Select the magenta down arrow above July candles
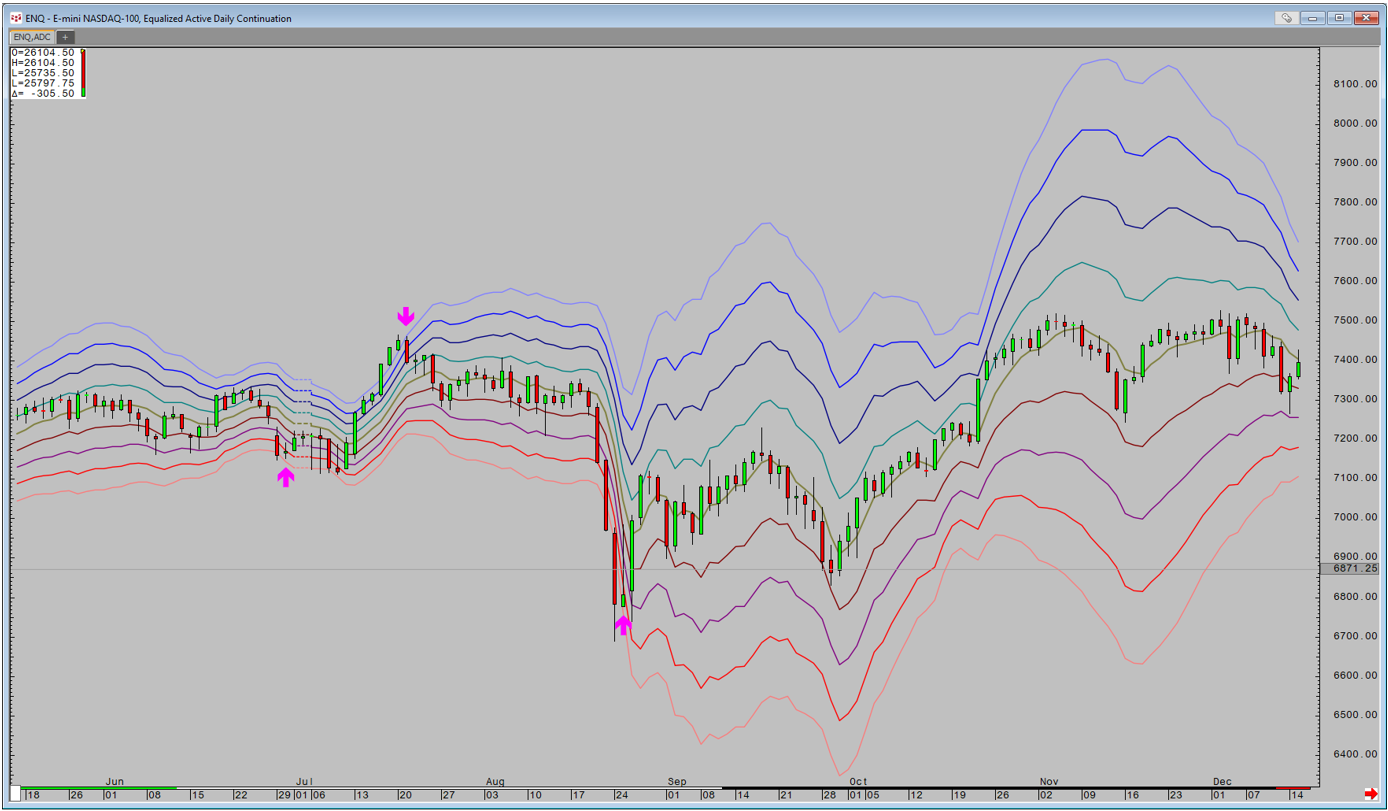 (405, 317)
